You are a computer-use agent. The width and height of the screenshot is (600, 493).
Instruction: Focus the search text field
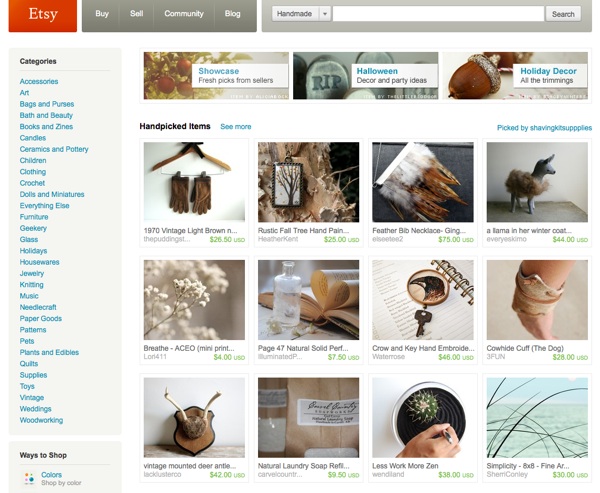[x=438, y=14]
